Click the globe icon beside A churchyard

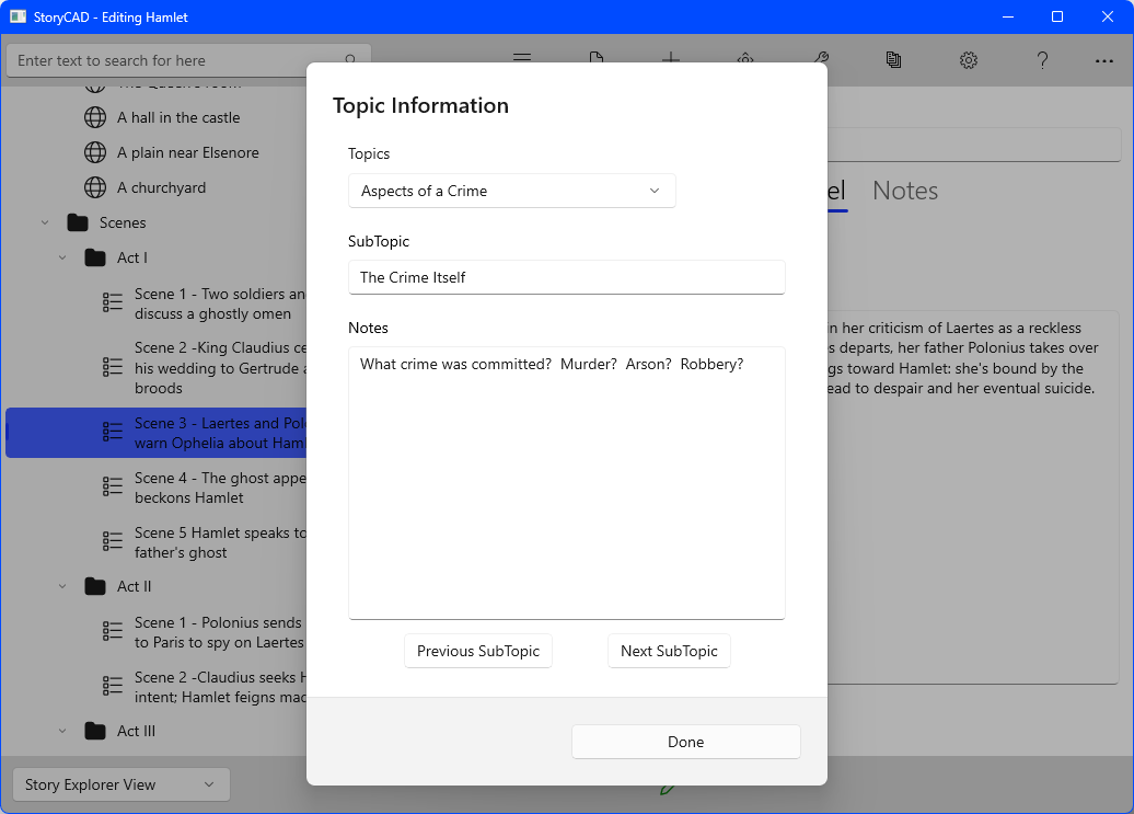(x=95, y=187)
